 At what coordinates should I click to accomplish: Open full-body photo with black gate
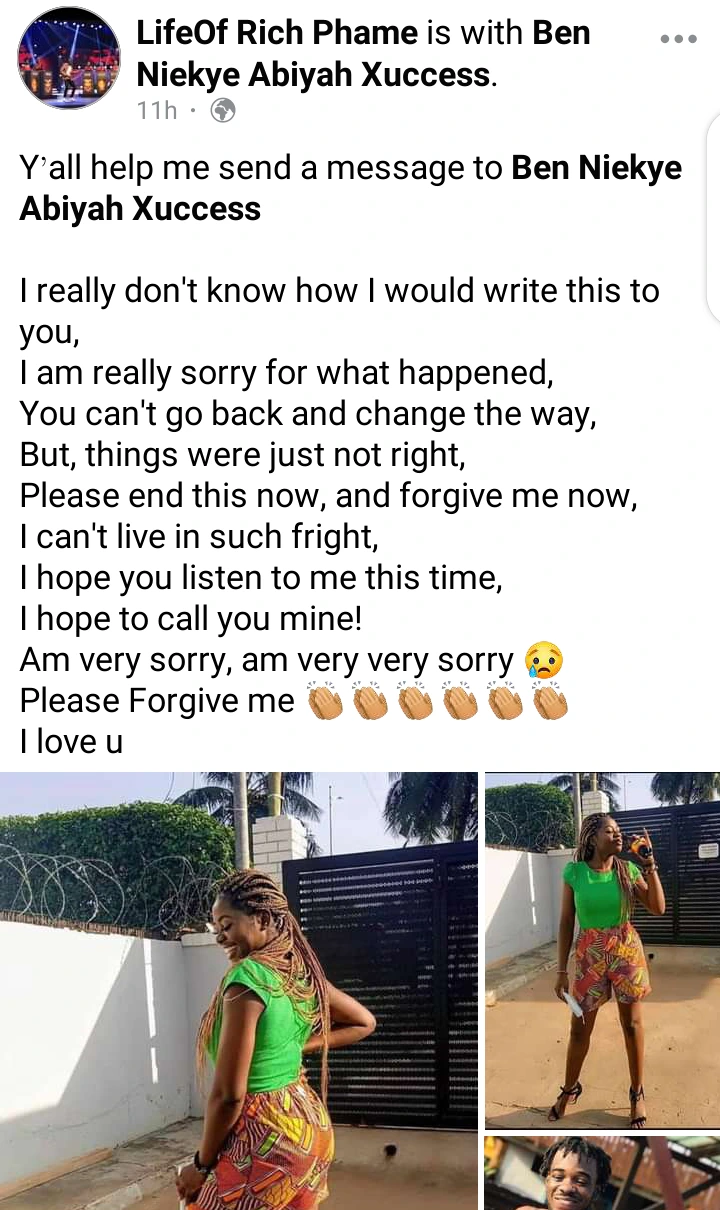point(602,950)
